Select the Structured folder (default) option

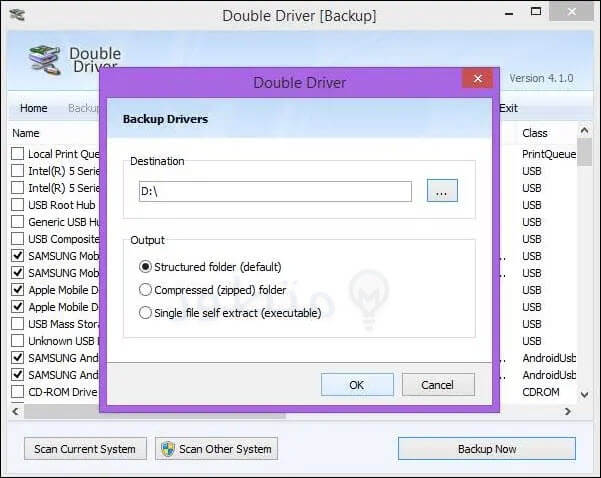point(210,267)
